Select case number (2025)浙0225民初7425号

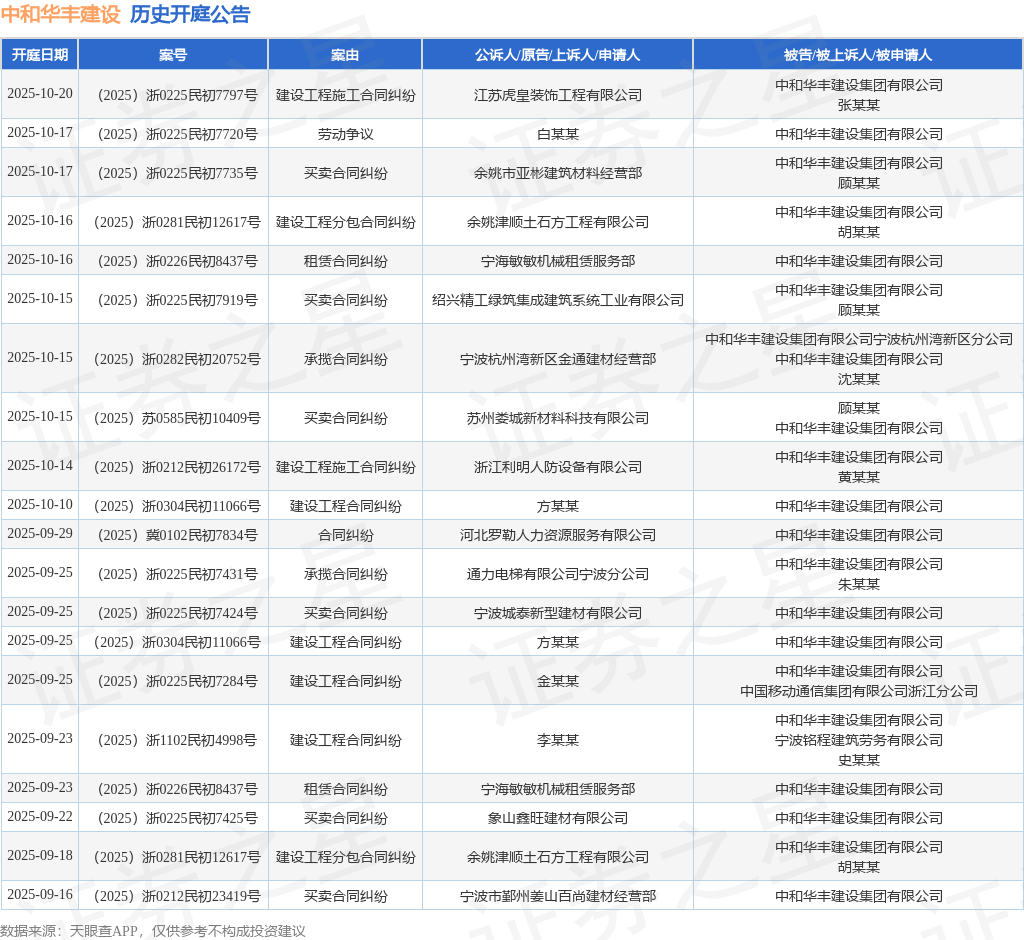[x=177, y=818]
